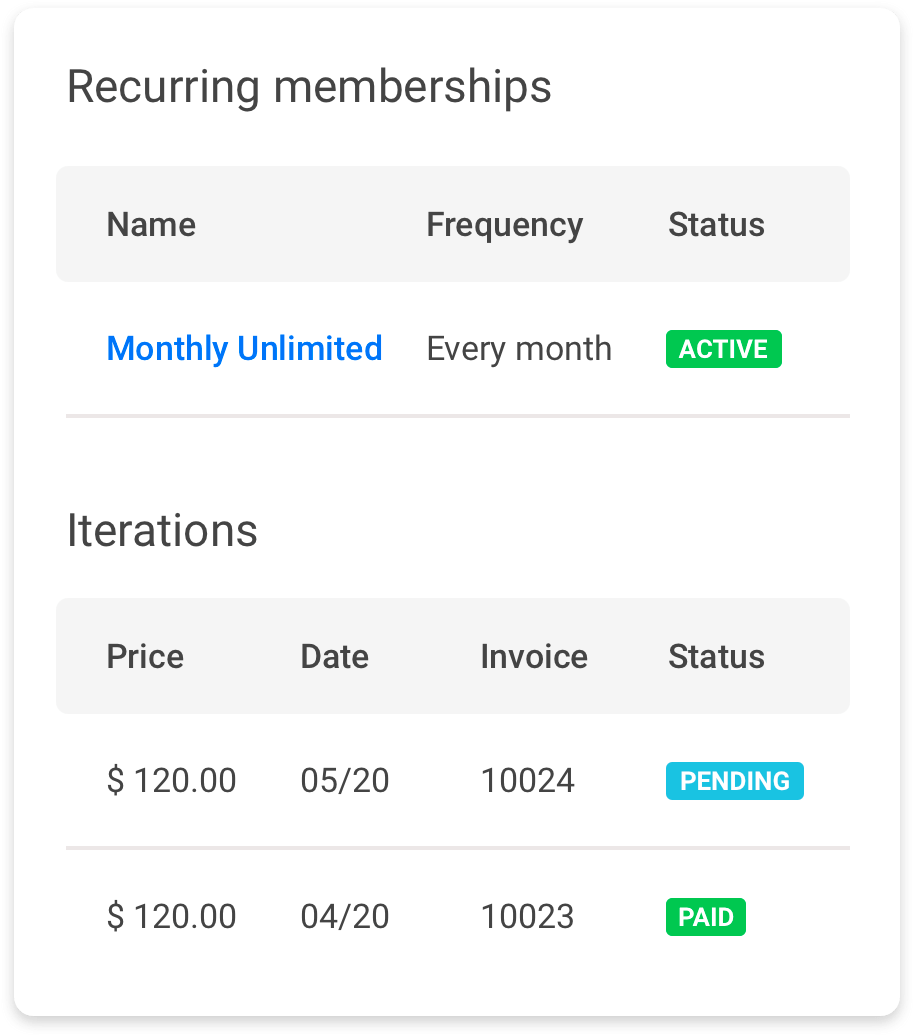Open invoice number 10023

click(x=527, y=916)
